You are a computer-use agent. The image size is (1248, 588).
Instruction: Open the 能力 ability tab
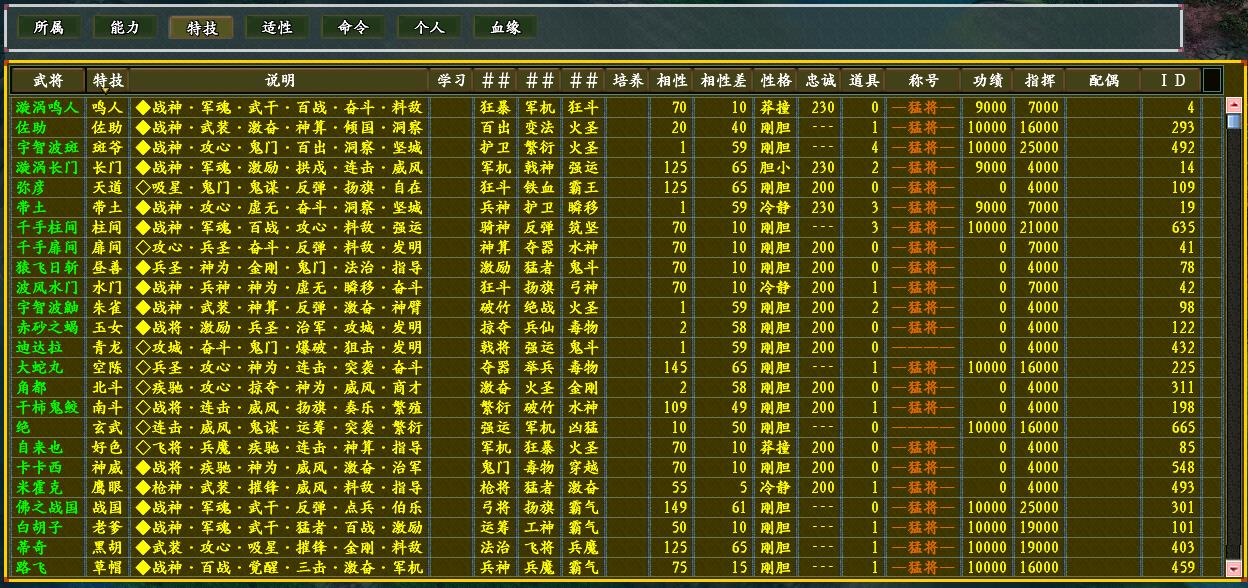[x=123, y=27]
